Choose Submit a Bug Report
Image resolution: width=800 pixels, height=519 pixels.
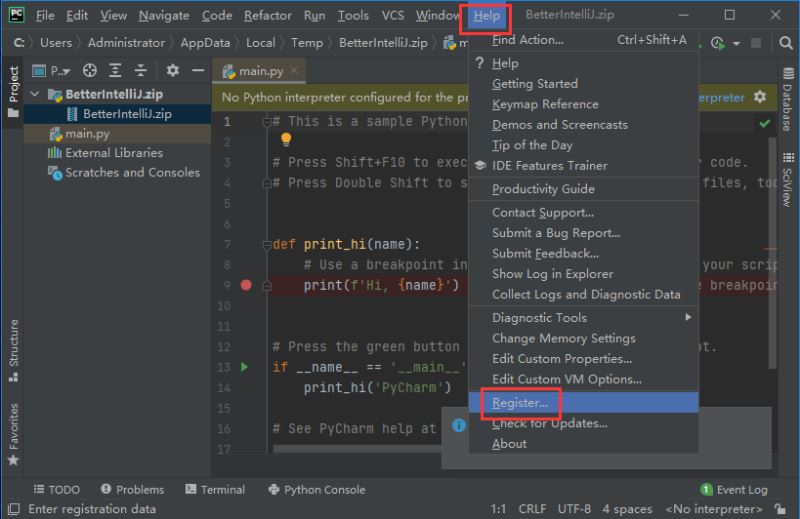[x=584, y=233]
